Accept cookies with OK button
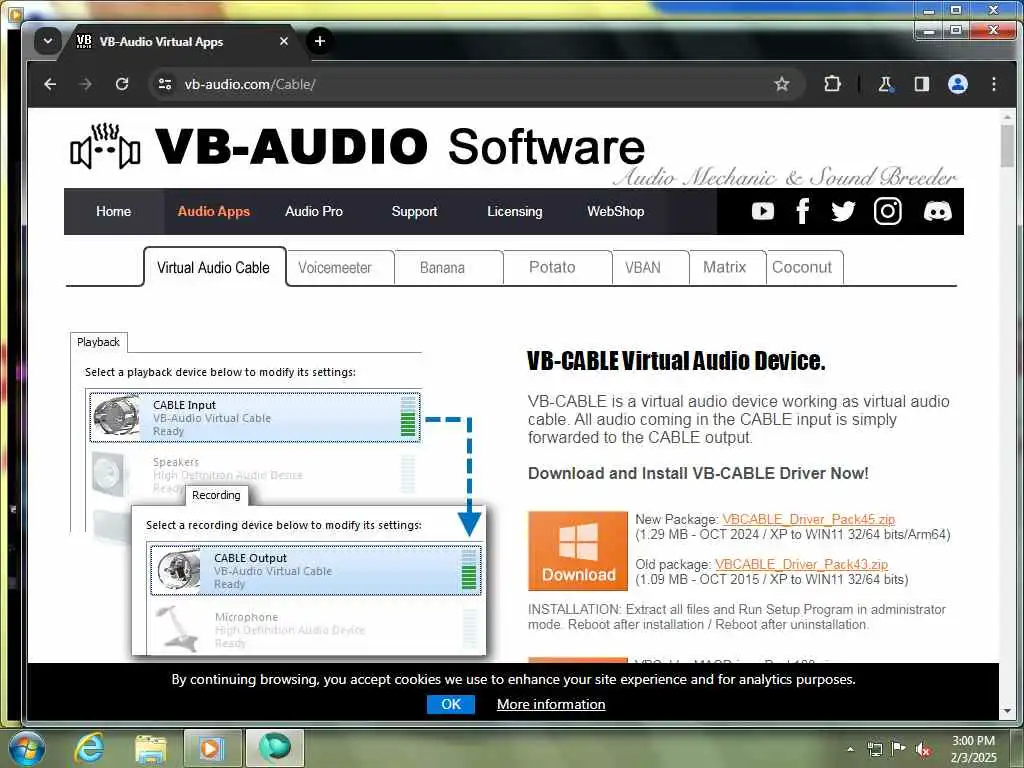 [451, 704]
